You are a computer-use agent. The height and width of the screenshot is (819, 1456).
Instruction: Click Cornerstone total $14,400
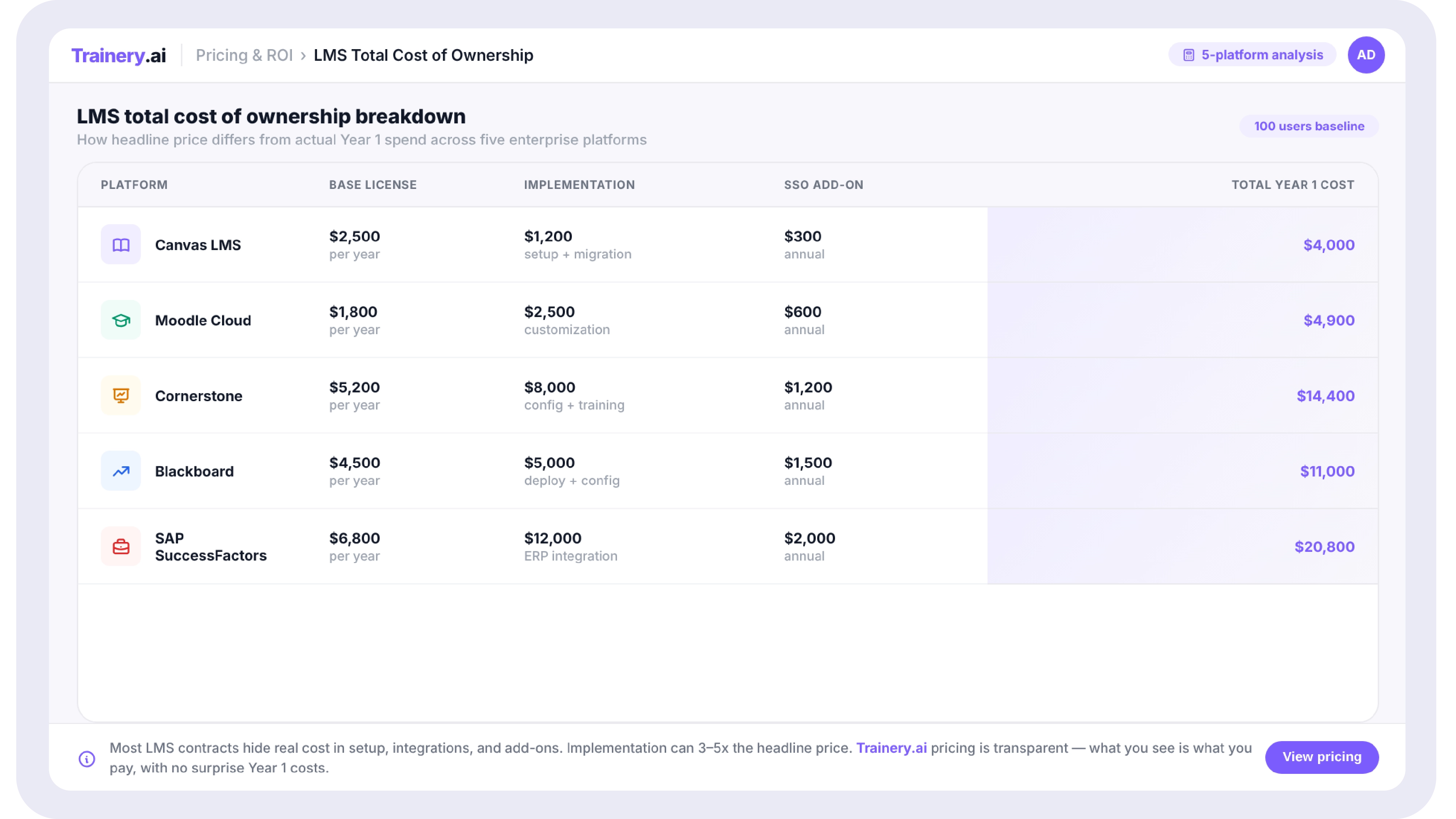pos(1325,396)
